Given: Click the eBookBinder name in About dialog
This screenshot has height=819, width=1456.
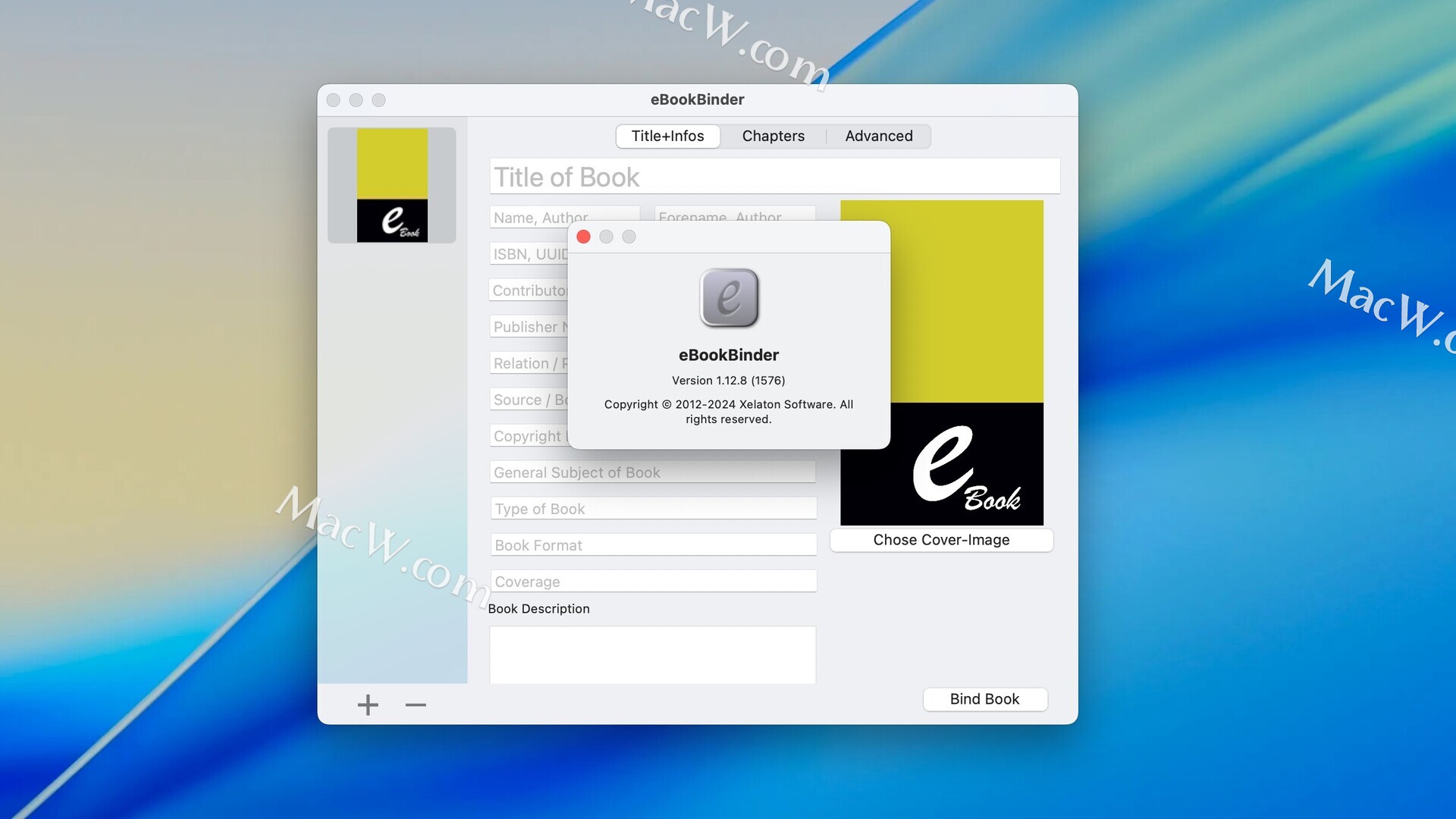Looking at the screenshot, I should (x=729, y=355).
